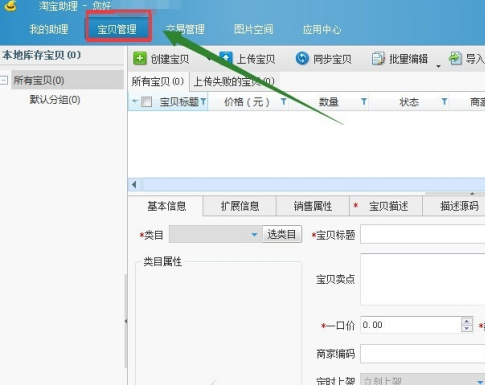The image size is (485, 385).
Task: Click the 宝贝标题 column header
Action: 179,102
